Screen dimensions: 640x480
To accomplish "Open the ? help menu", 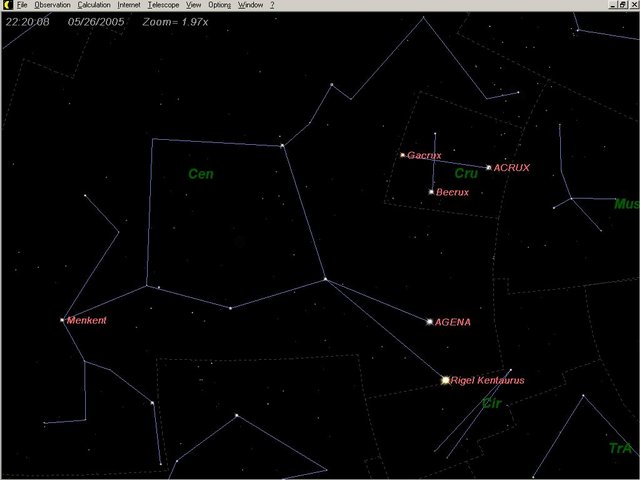I will pyautogui.click(x=272, y=5).
